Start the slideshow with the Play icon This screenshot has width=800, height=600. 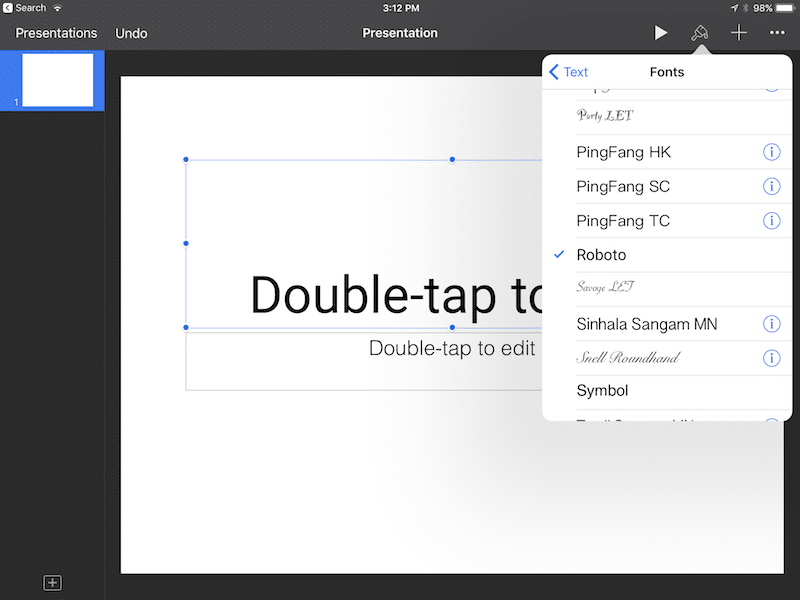point(662,32)
